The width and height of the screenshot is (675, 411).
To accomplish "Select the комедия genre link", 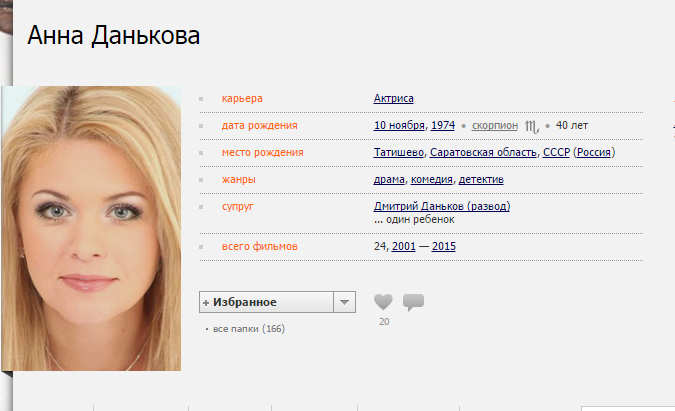I will 432,179.
